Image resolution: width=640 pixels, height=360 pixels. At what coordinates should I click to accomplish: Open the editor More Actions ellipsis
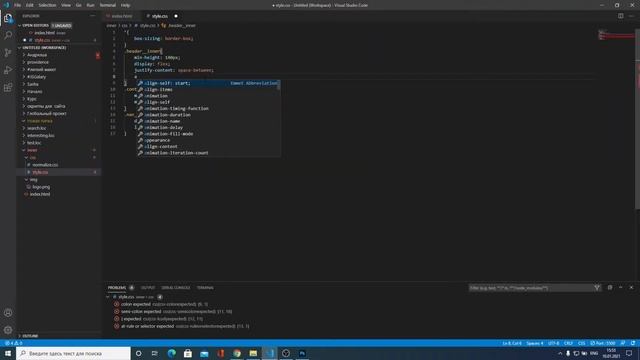(631, 16)
